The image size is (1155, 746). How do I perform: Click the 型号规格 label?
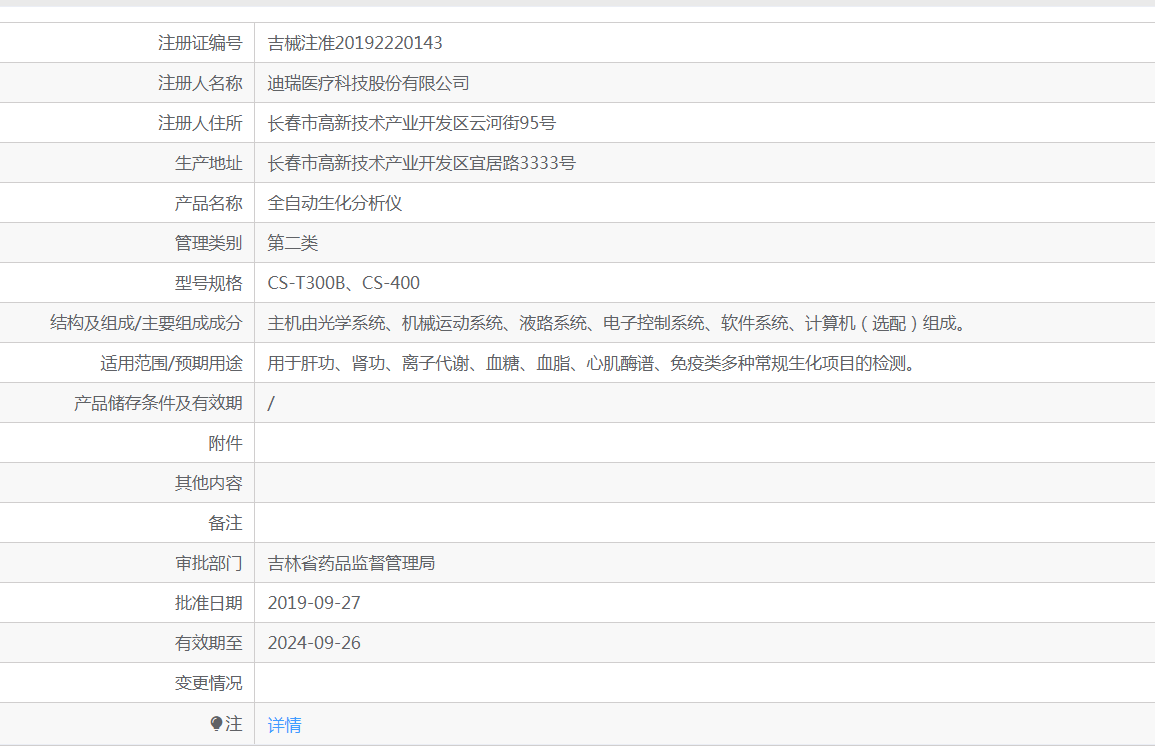tap(208, 283)
